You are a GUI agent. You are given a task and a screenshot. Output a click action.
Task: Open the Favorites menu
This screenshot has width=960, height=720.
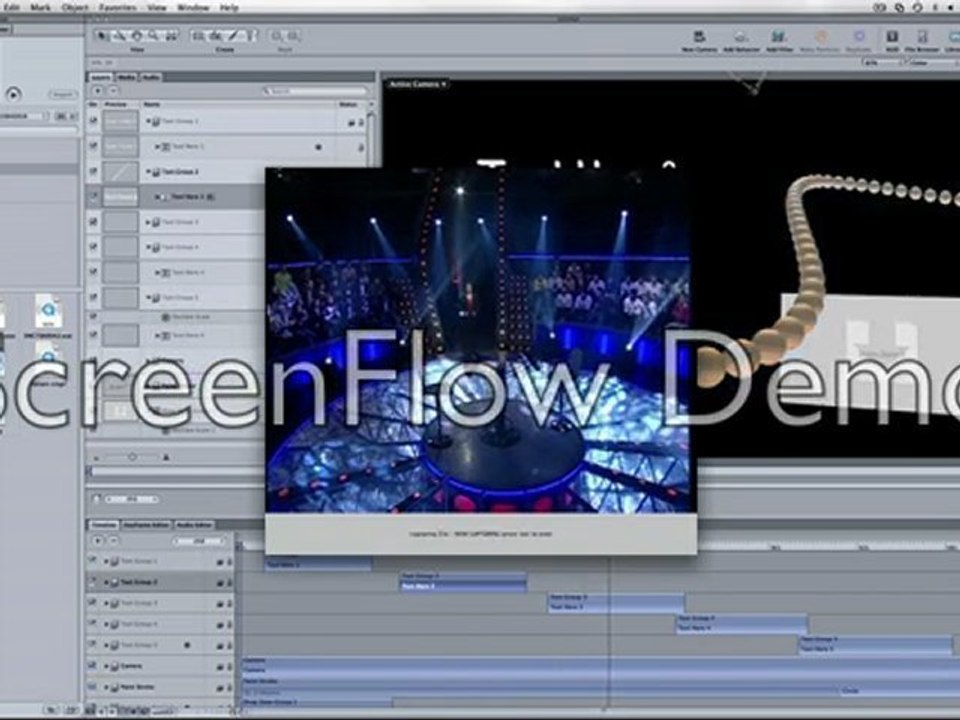tap(118, 7)
